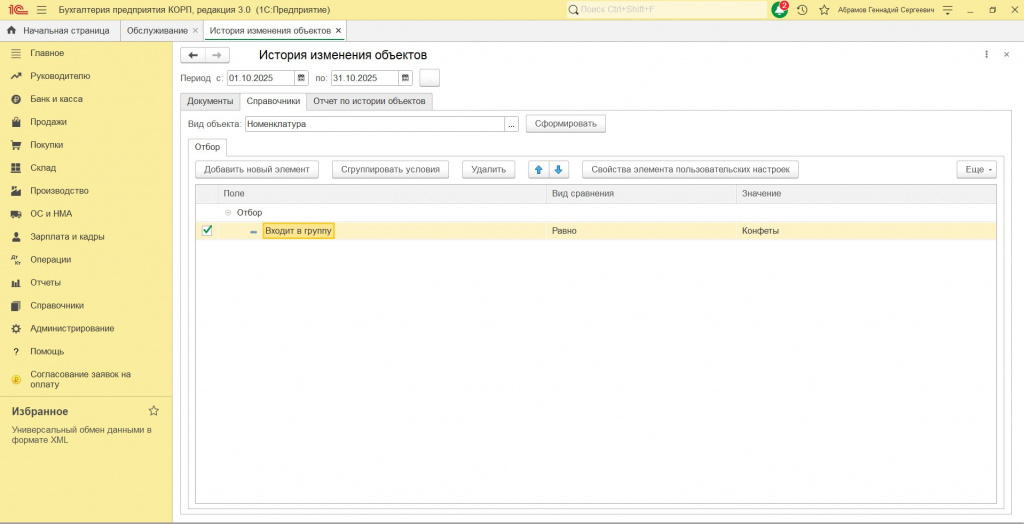The width and height of the screenshot is (1024, 524).
Task: Open the Еще dropdown menu
Action: (976, 169)
